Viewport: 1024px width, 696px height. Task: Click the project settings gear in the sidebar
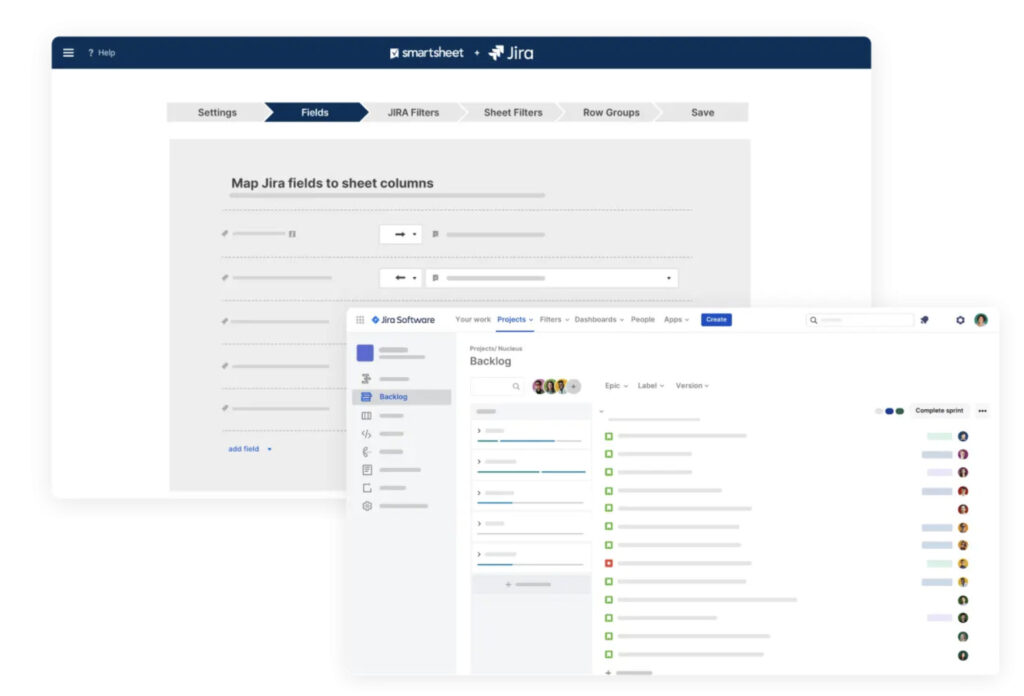(x=366, y=506)
